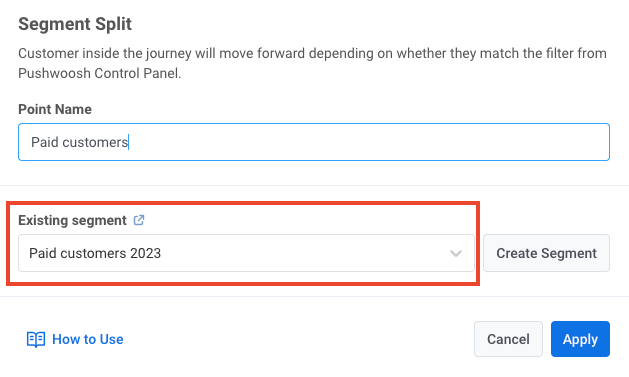The height and width of the screenshot is (377, 629).
Task: Click the Customer inside the journey description line
Action: [312, 53]
